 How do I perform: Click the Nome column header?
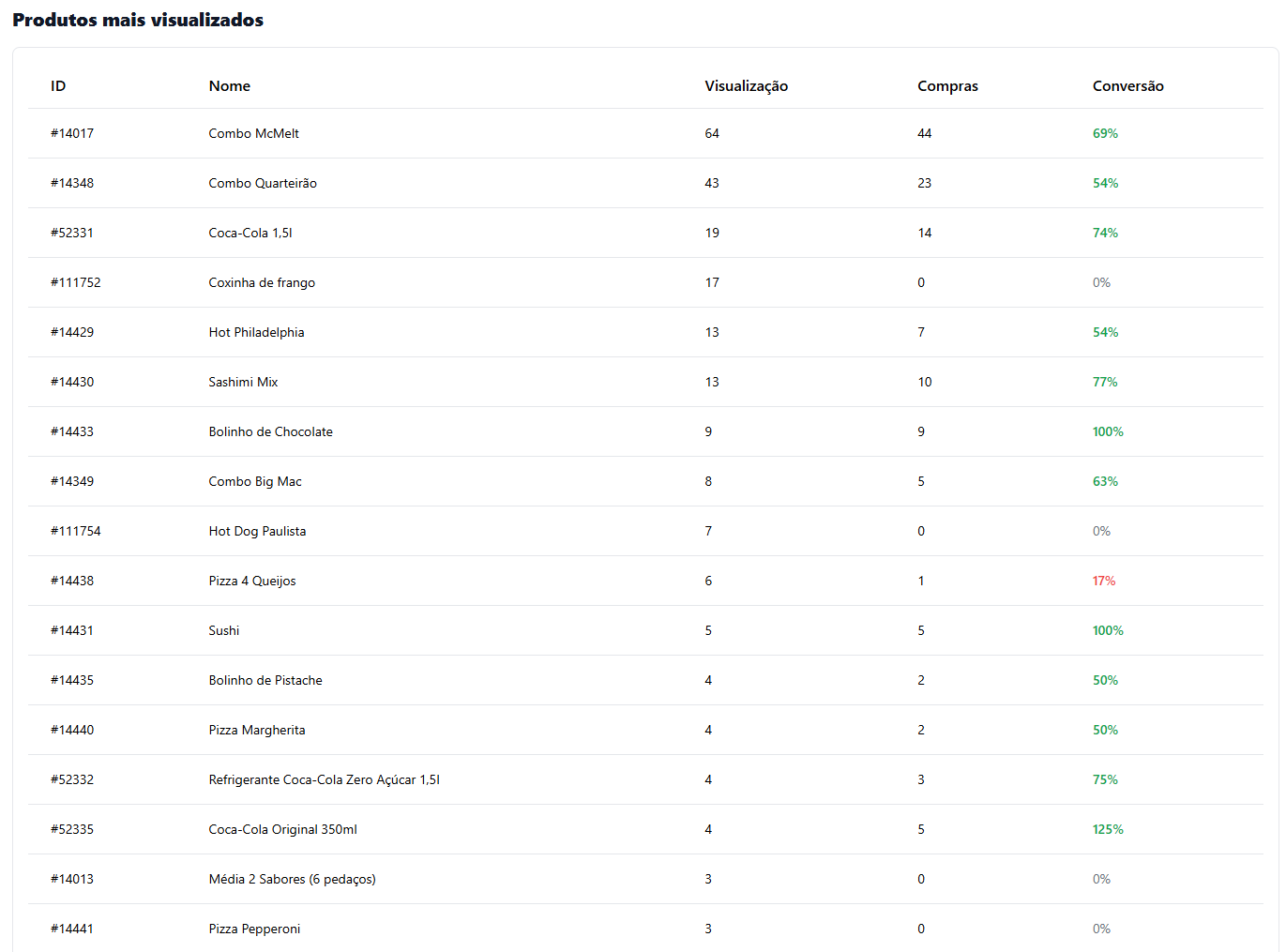tap(229, 85)
